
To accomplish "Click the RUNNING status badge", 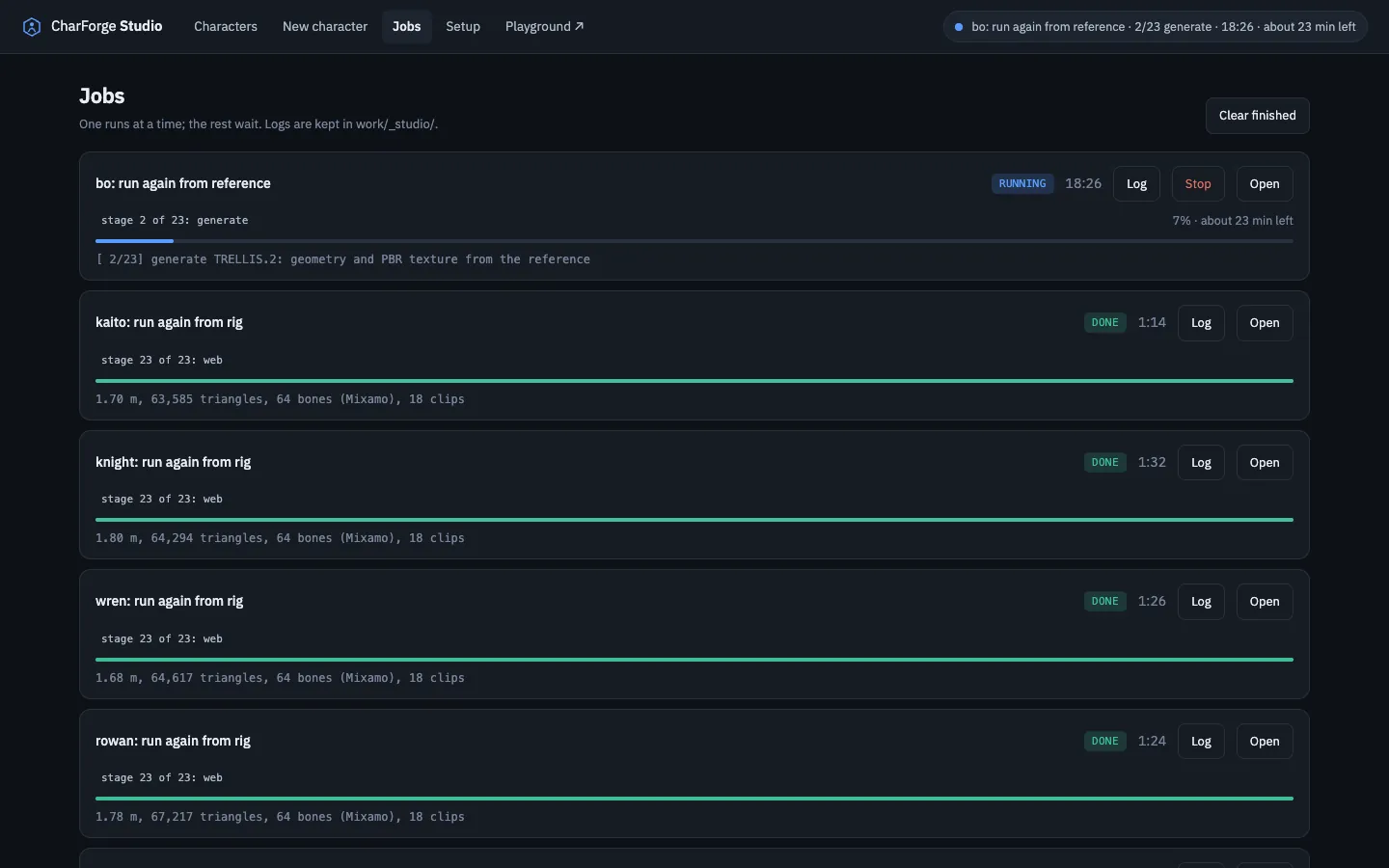I will tap(1022, 184).
